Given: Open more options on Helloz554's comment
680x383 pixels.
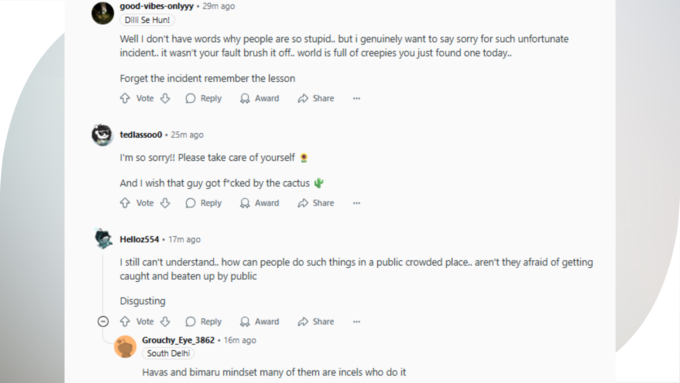Looking at the screenshot, I should pyautogui.click(x=356, y=321).
